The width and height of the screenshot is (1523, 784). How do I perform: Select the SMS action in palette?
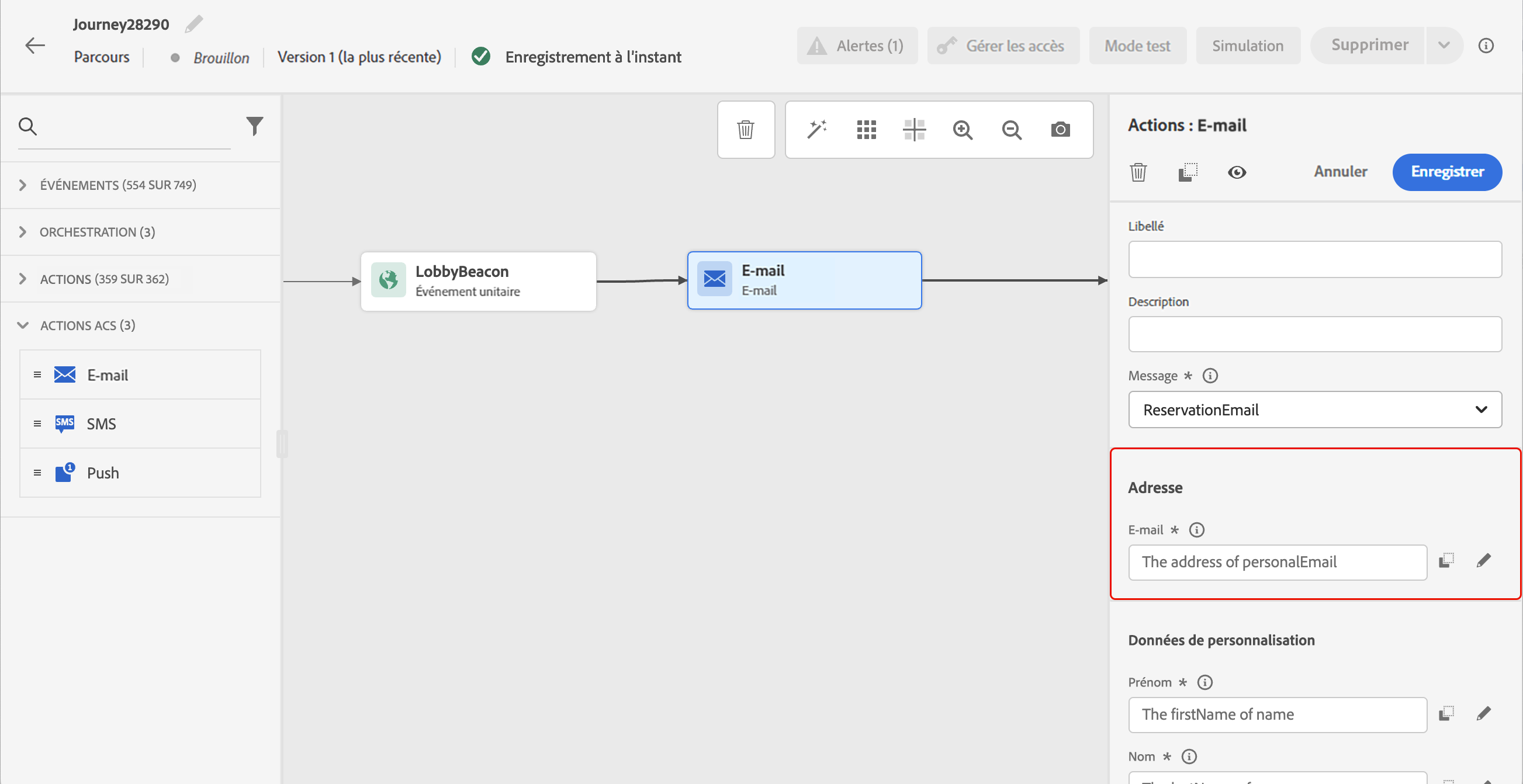(101, 424)
